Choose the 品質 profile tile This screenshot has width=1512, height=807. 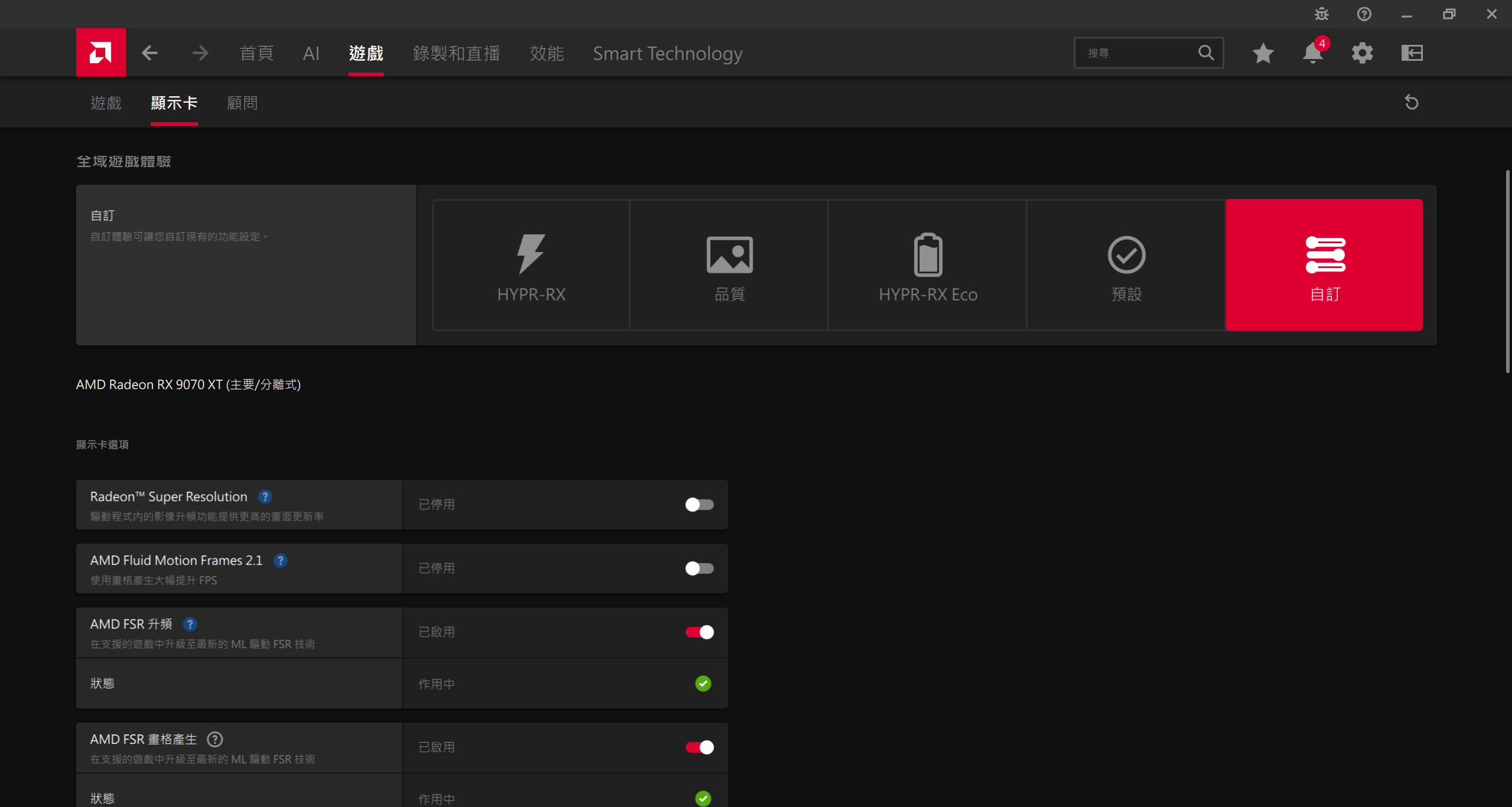(x=729, y=264)
